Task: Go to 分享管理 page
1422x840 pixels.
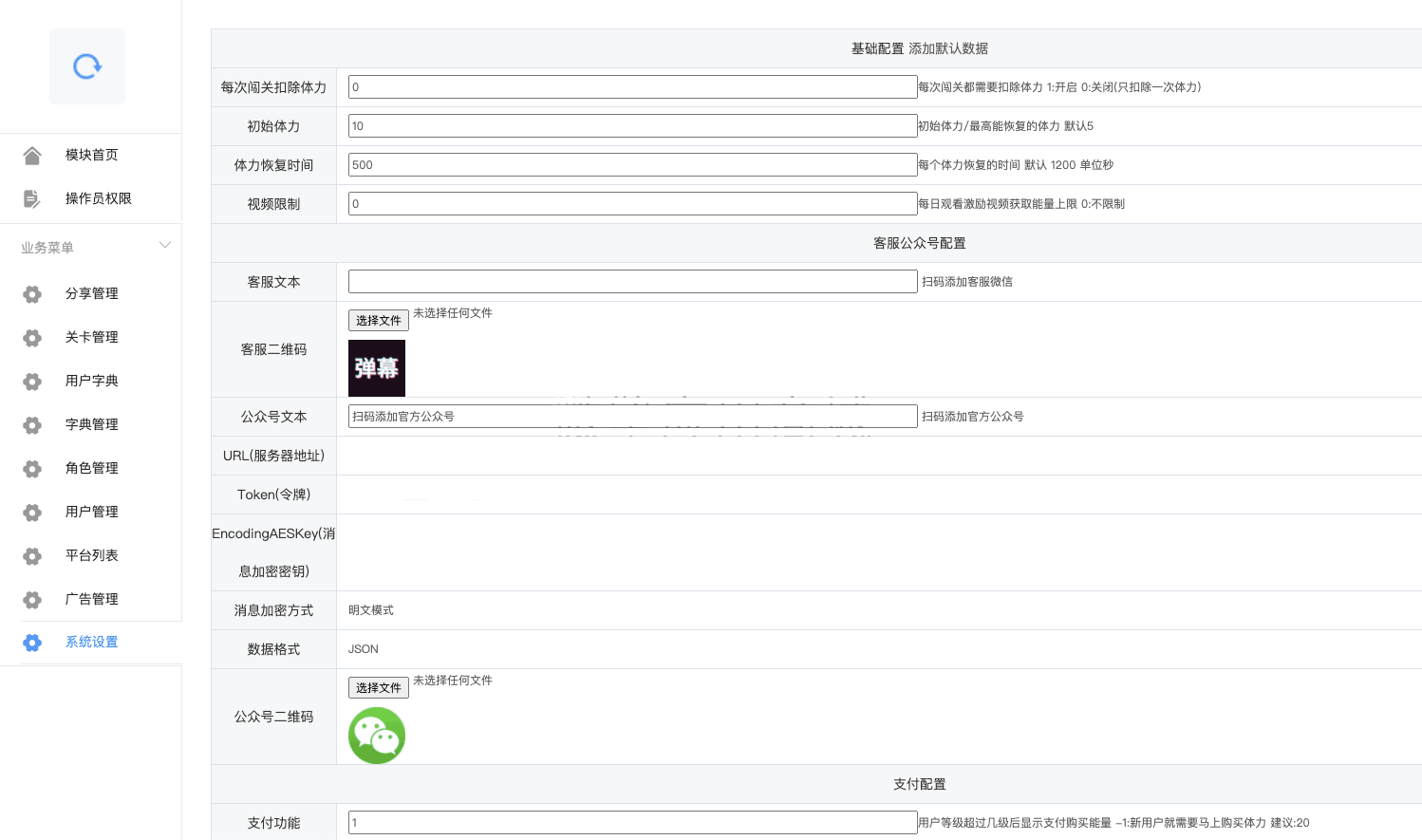Action: pos(91,293)
